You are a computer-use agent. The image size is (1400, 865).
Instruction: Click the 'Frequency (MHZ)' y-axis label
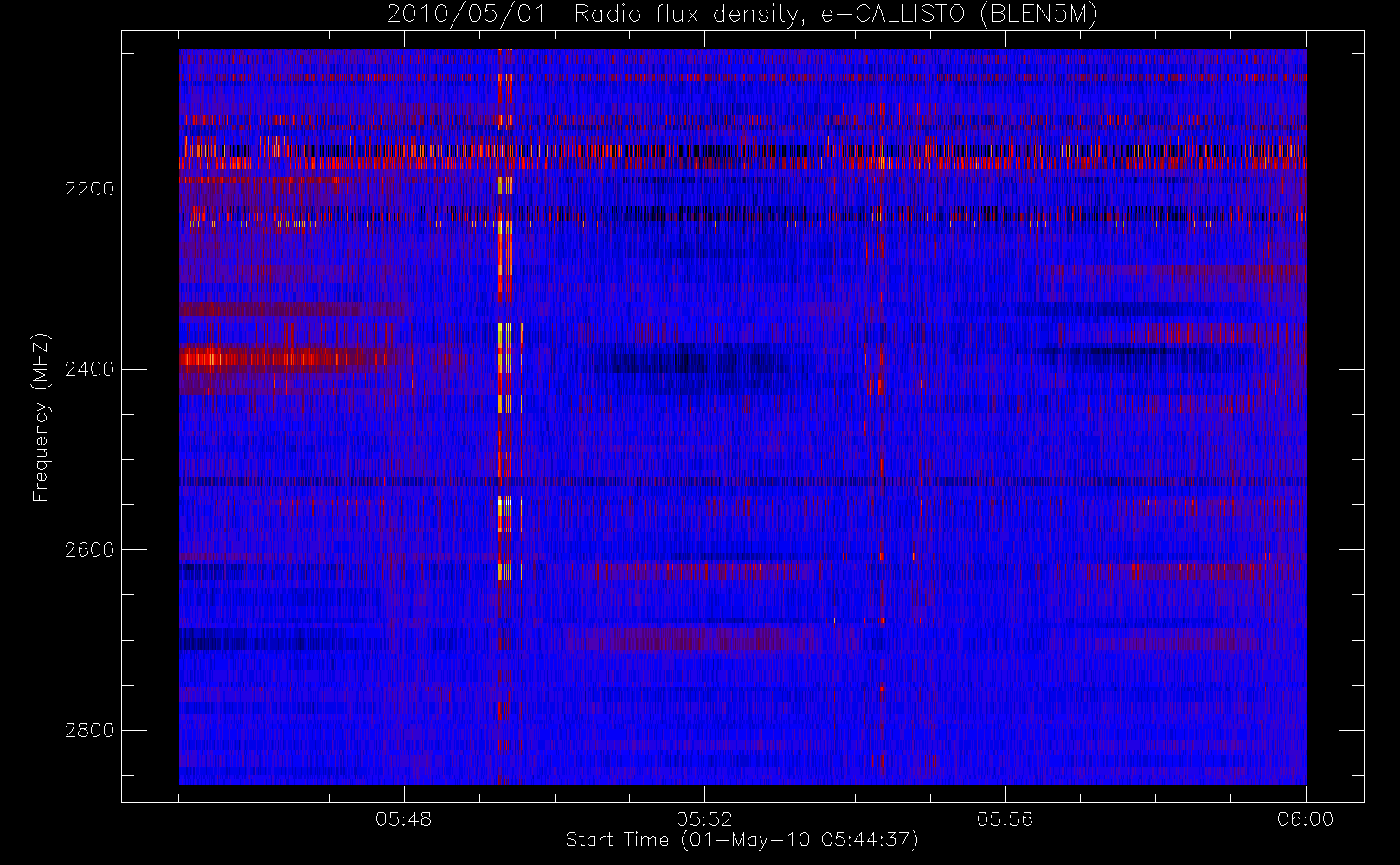pyautogui.click(x=40, y=417)
